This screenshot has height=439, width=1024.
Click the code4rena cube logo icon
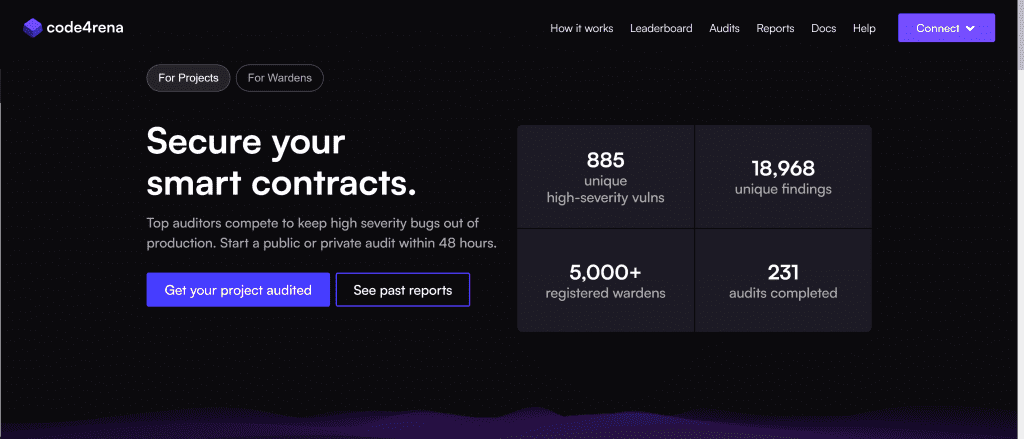[x=33, y=28]
